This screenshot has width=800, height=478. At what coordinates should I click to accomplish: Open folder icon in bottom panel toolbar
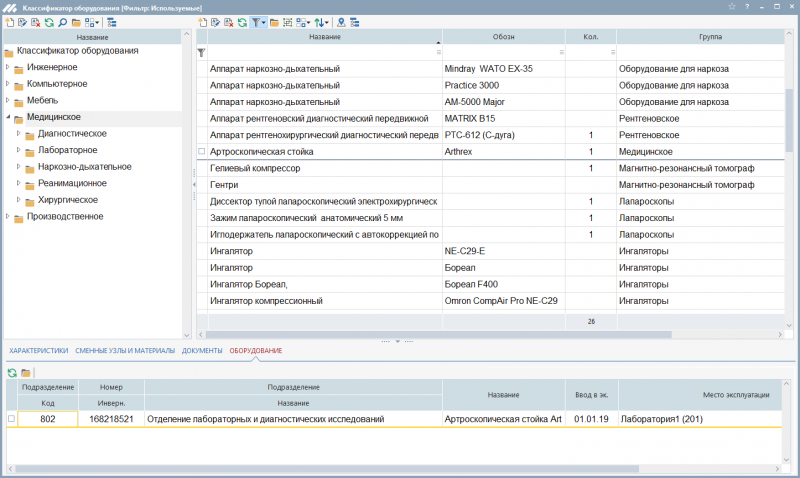click(26, 372)
